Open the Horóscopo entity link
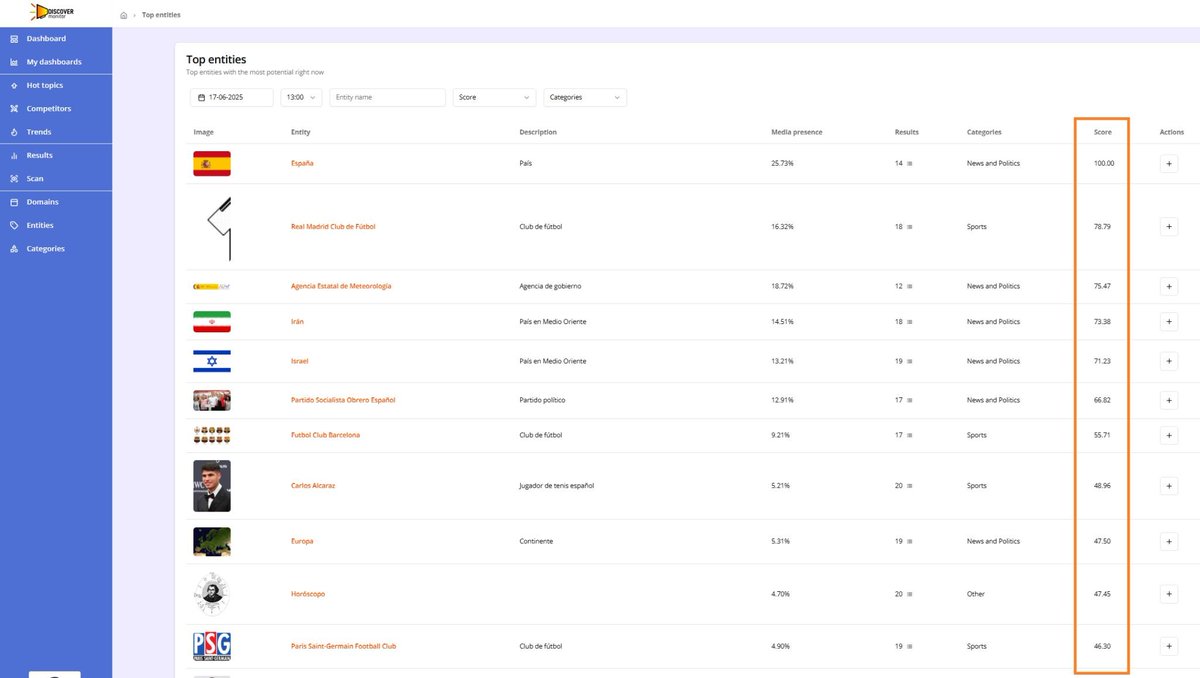Screen dimensions: 1200x678 pos(308,594)
